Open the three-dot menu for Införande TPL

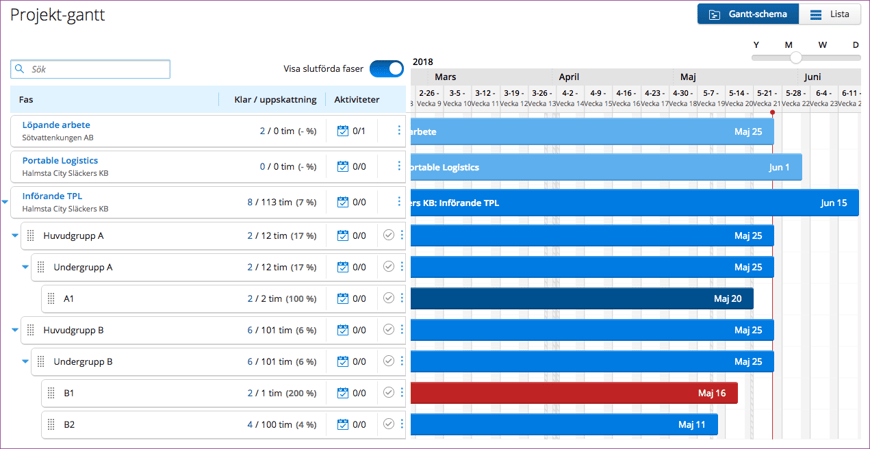click(x=399, y=201)
